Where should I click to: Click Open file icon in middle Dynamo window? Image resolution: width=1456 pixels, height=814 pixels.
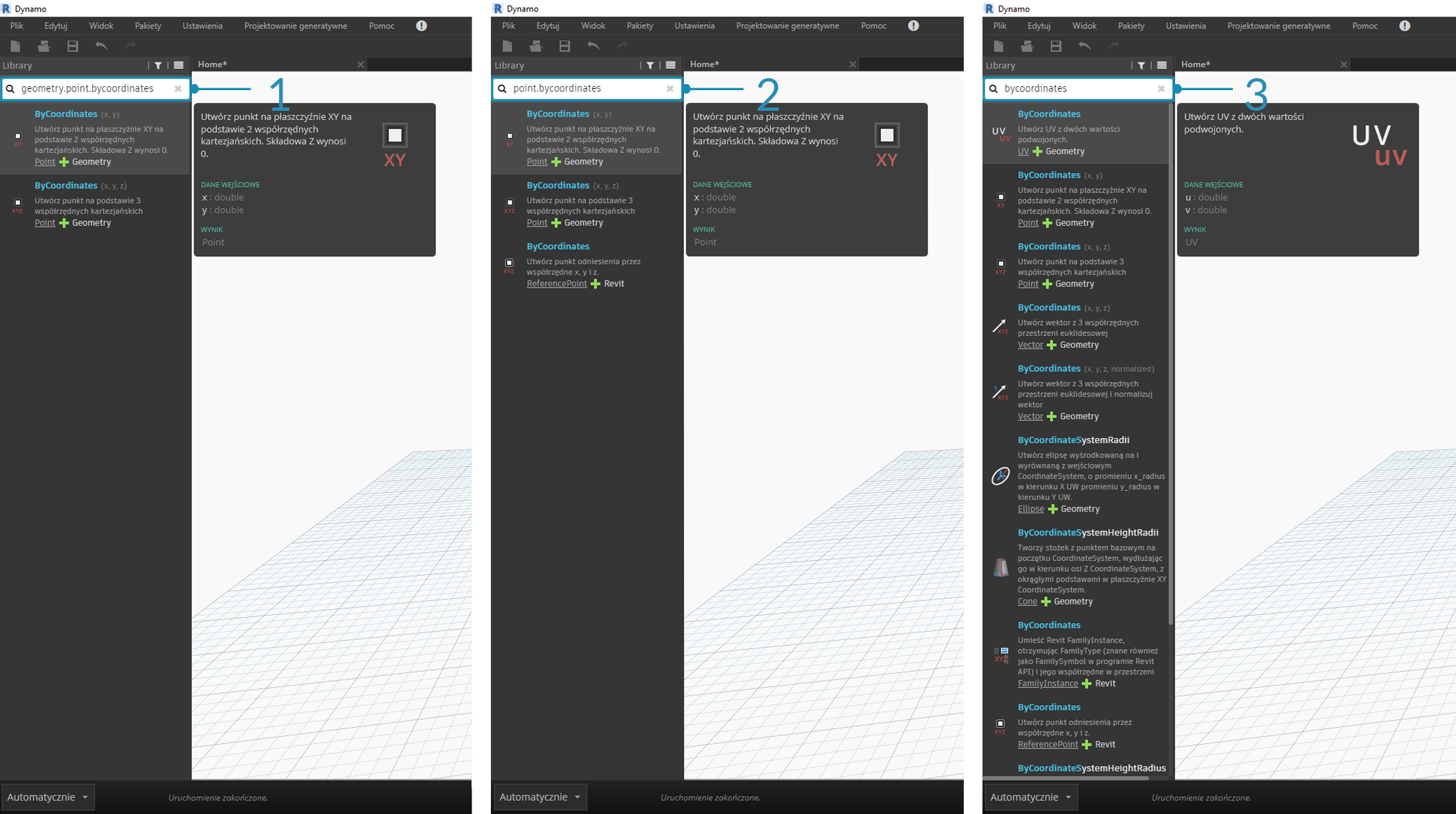click(536, 46)
